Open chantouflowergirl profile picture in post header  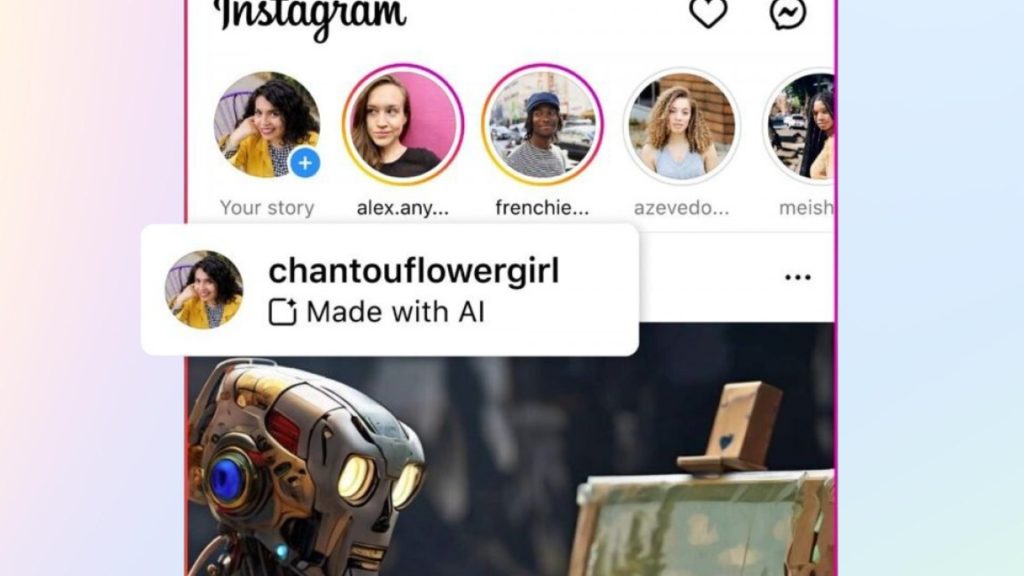(204, 289)
